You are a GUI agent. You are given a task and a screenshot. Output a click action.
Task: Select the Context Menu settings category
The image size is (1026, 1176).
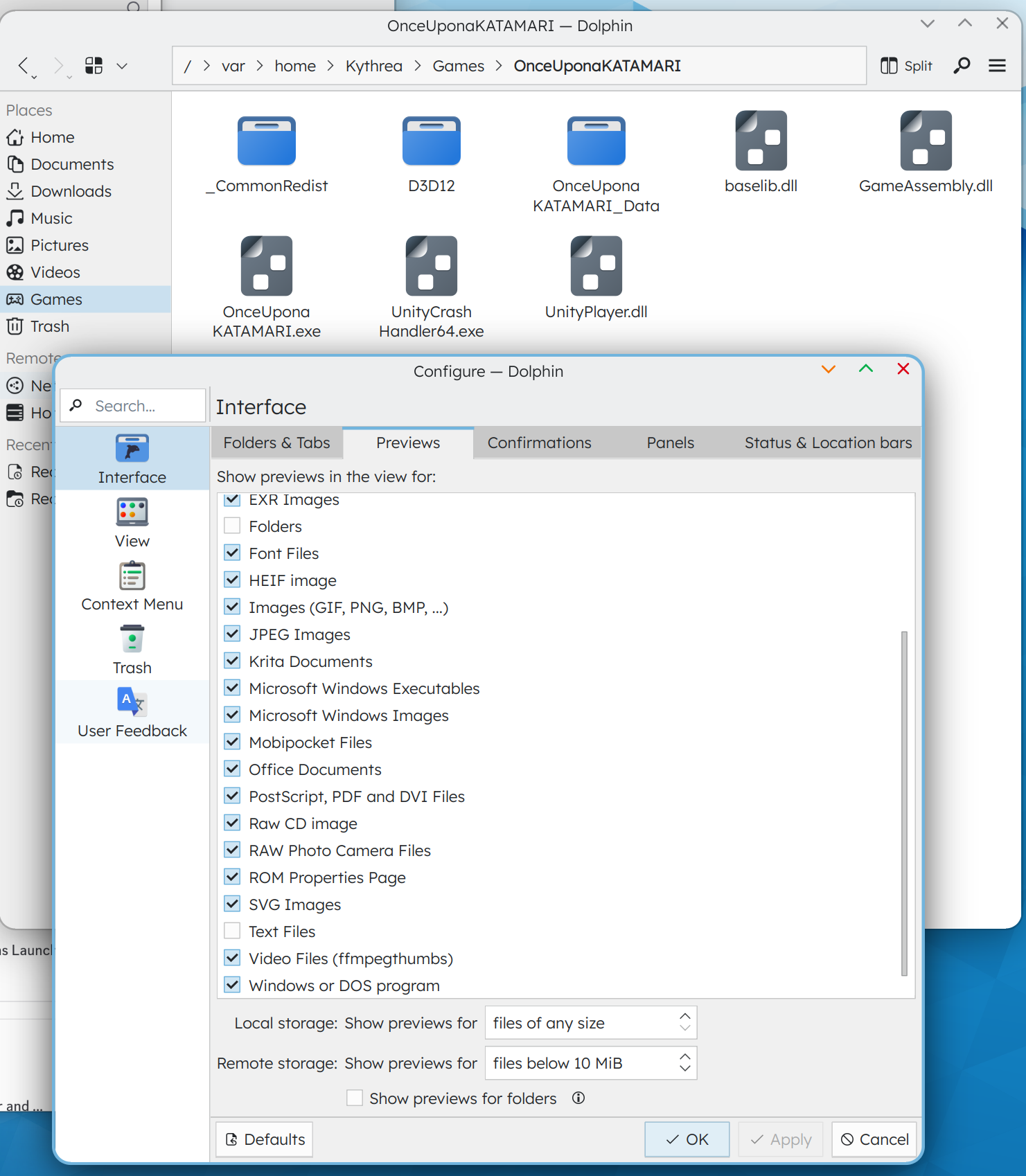[x=132, y=586]
